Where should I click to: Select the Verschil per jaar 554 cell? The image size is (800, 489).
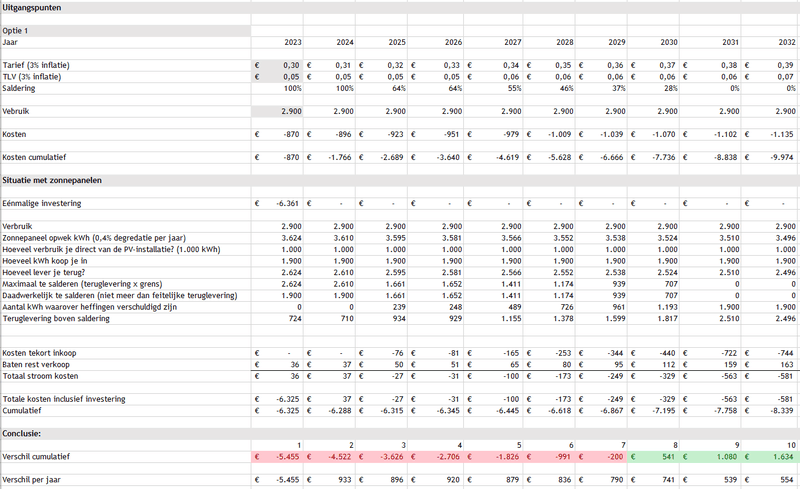770,480
